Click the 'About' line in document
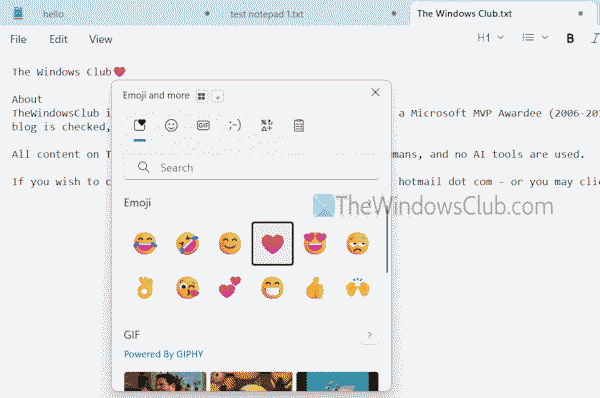The width and height of the screenshot is (600, 398). (27, 100)
